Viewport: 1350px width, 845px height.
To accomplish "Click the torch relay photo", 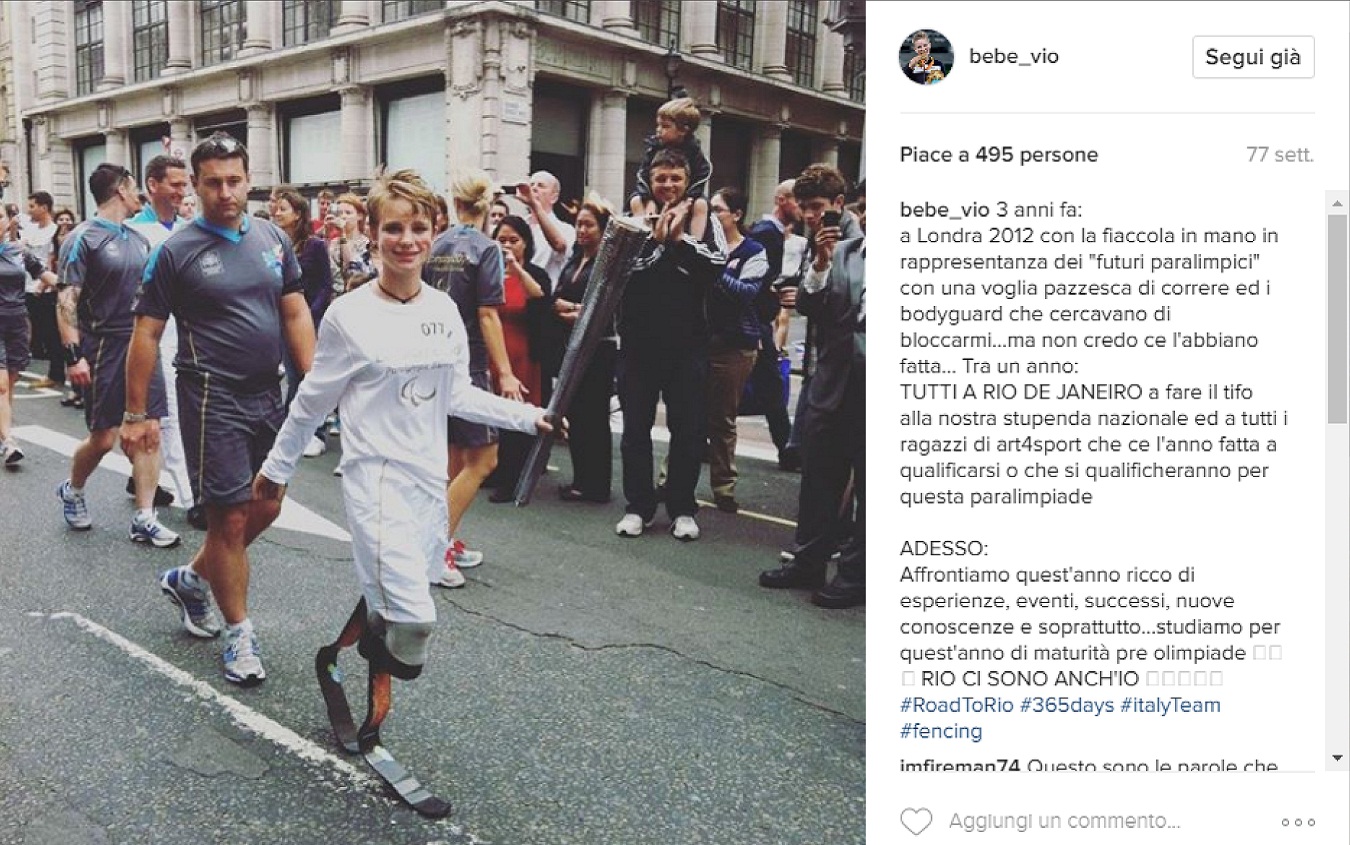I will tap(432, 422).
